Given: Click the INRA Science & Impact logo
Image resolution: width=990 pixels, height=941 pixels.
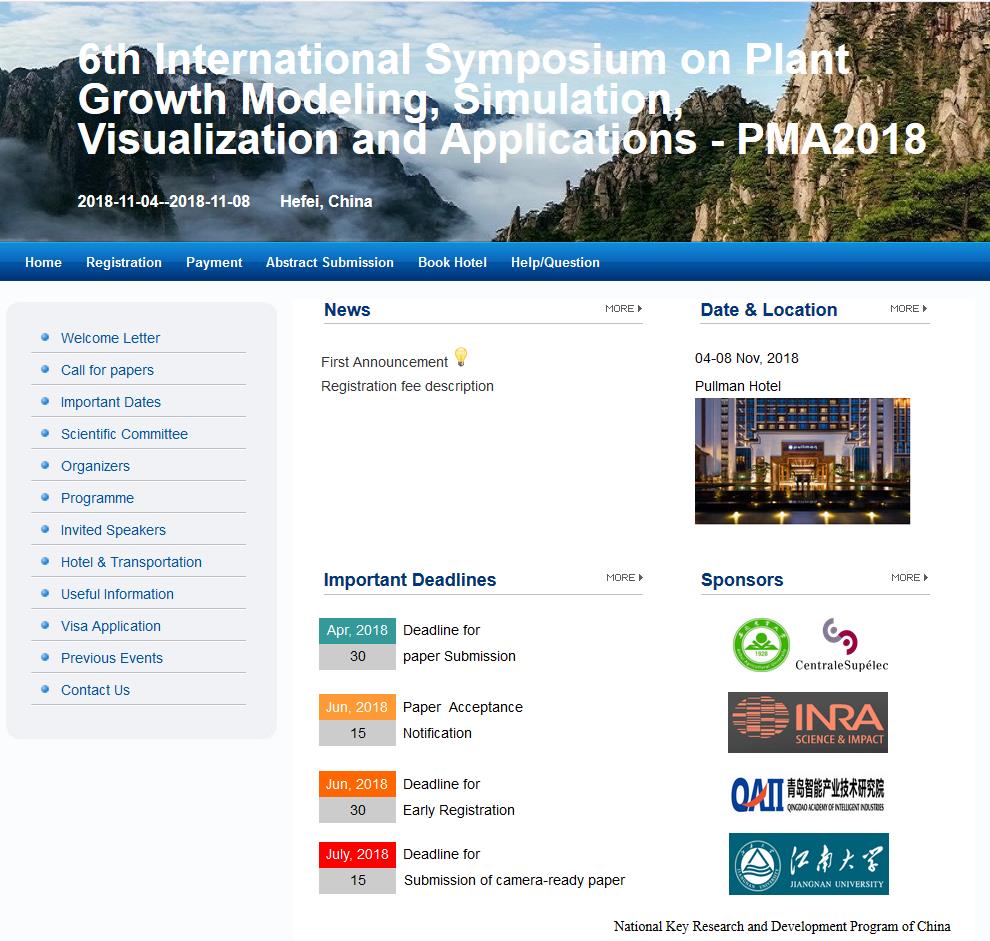Looking at the screenshot, I should [807, 722].
